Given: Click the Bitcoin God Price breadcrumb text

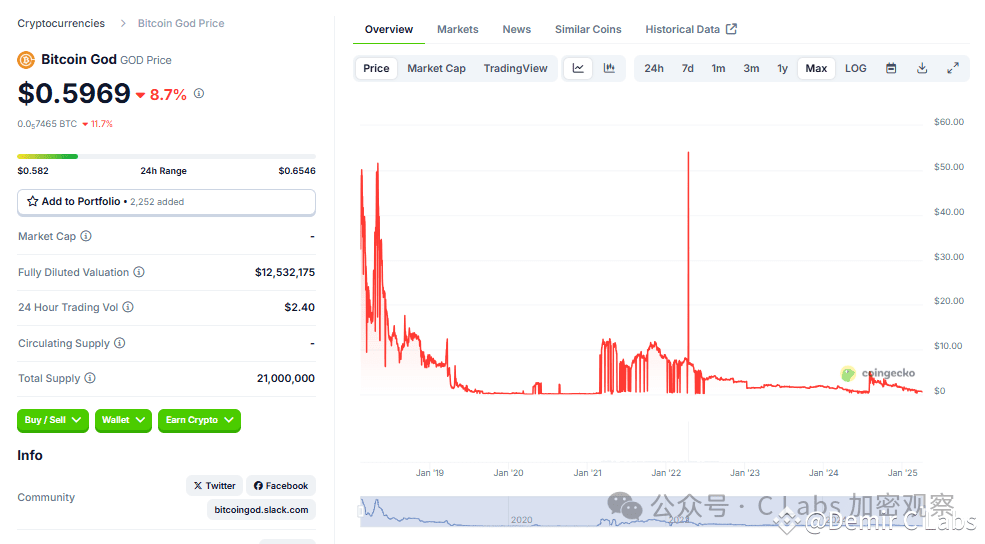Looking at the screenshot, I should coord(181,23).
